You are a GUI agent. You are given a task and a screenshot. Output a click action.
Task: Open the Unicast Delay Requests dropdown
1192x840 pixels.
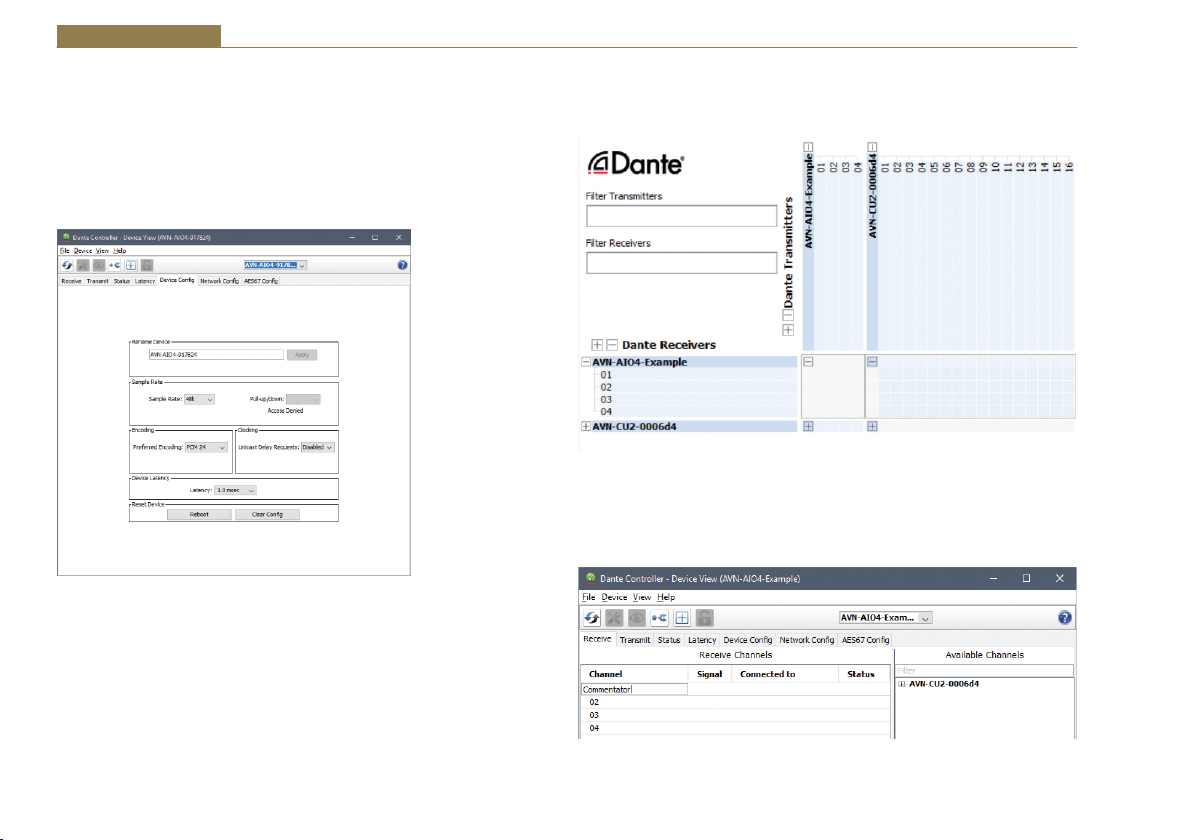pos(318,448)
